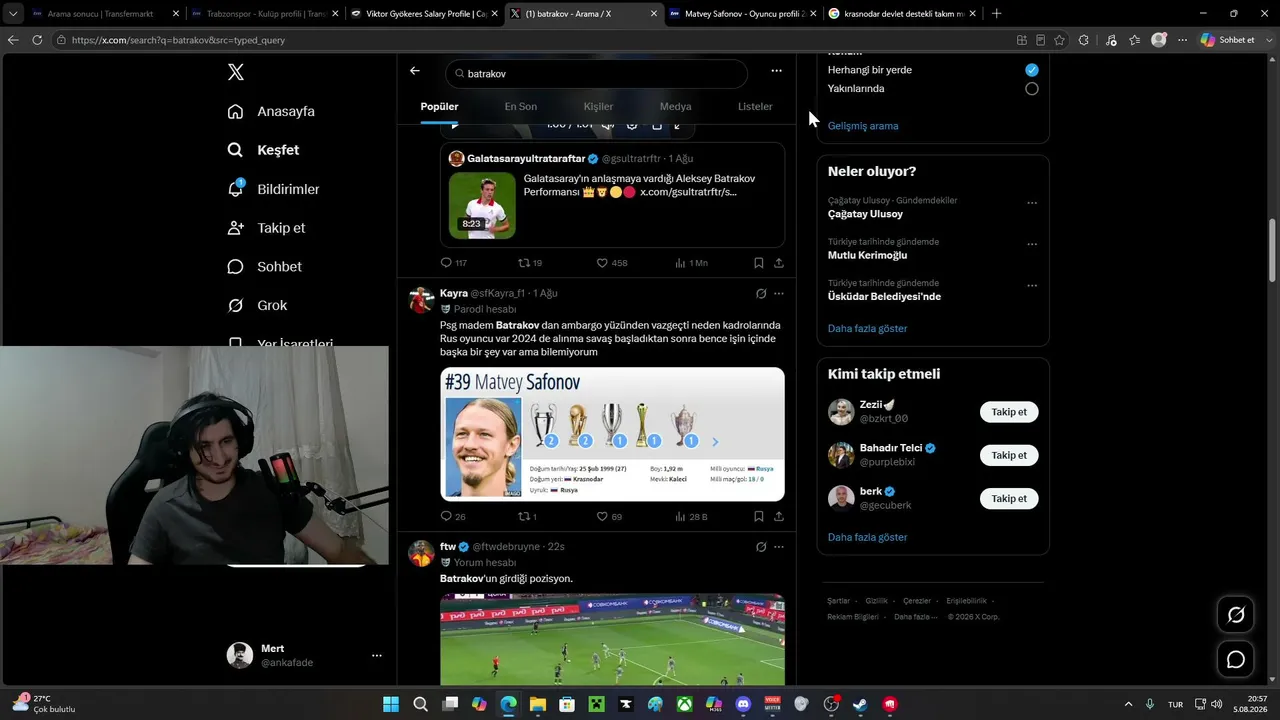Open Takip et in the sidebar

(265, 228)
